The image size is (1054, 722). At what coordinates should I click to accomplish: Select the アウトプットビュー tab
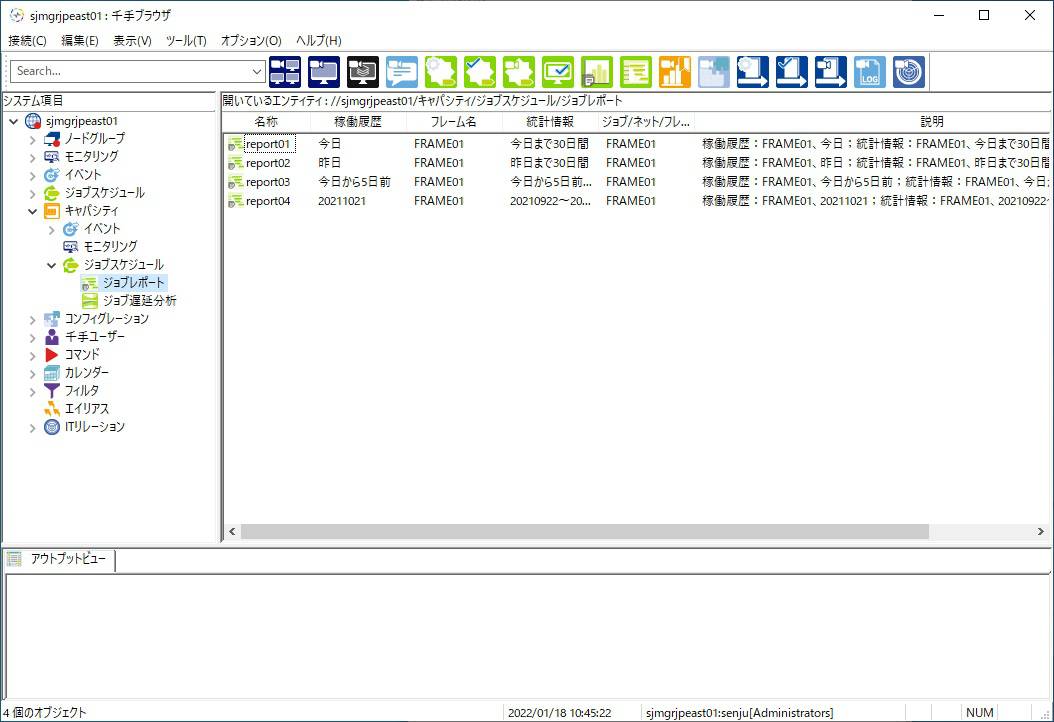[x=60, y=559]
